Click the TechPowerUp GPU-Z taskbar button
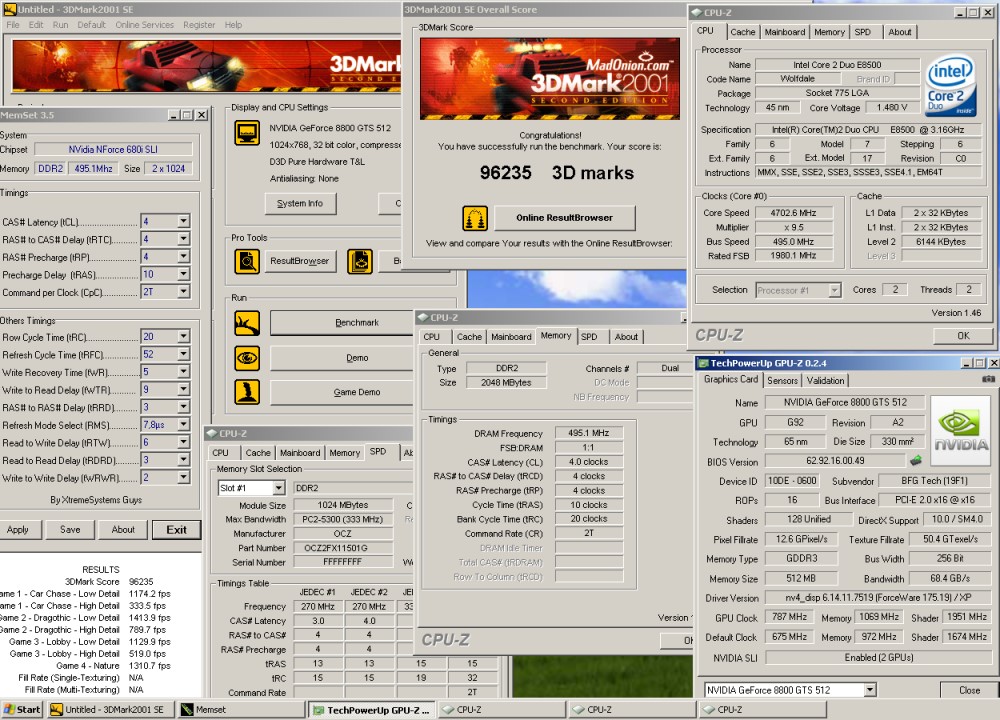This screenshot has width=1000, height=720. click(372, 709)
